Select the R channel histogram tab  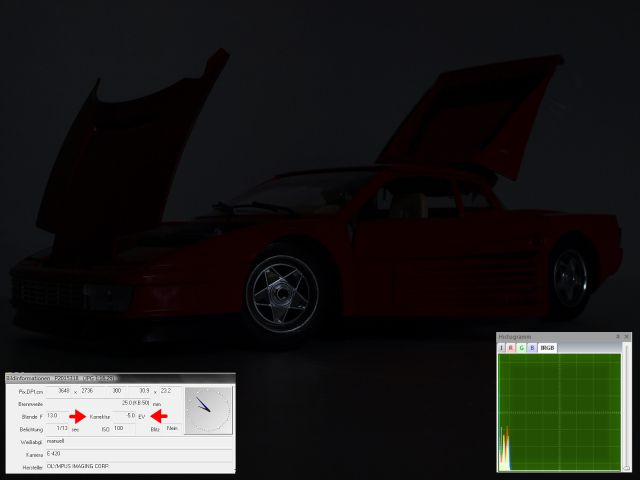coord(511,348)
